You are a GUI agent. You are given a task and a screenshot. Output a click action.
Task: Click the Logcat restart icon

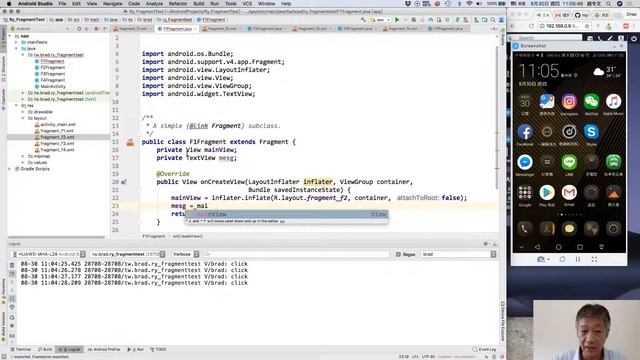(12, 318)
